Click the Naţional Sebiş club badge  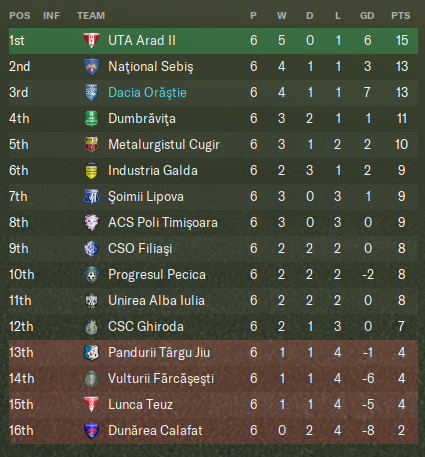[x=91, y=66]
